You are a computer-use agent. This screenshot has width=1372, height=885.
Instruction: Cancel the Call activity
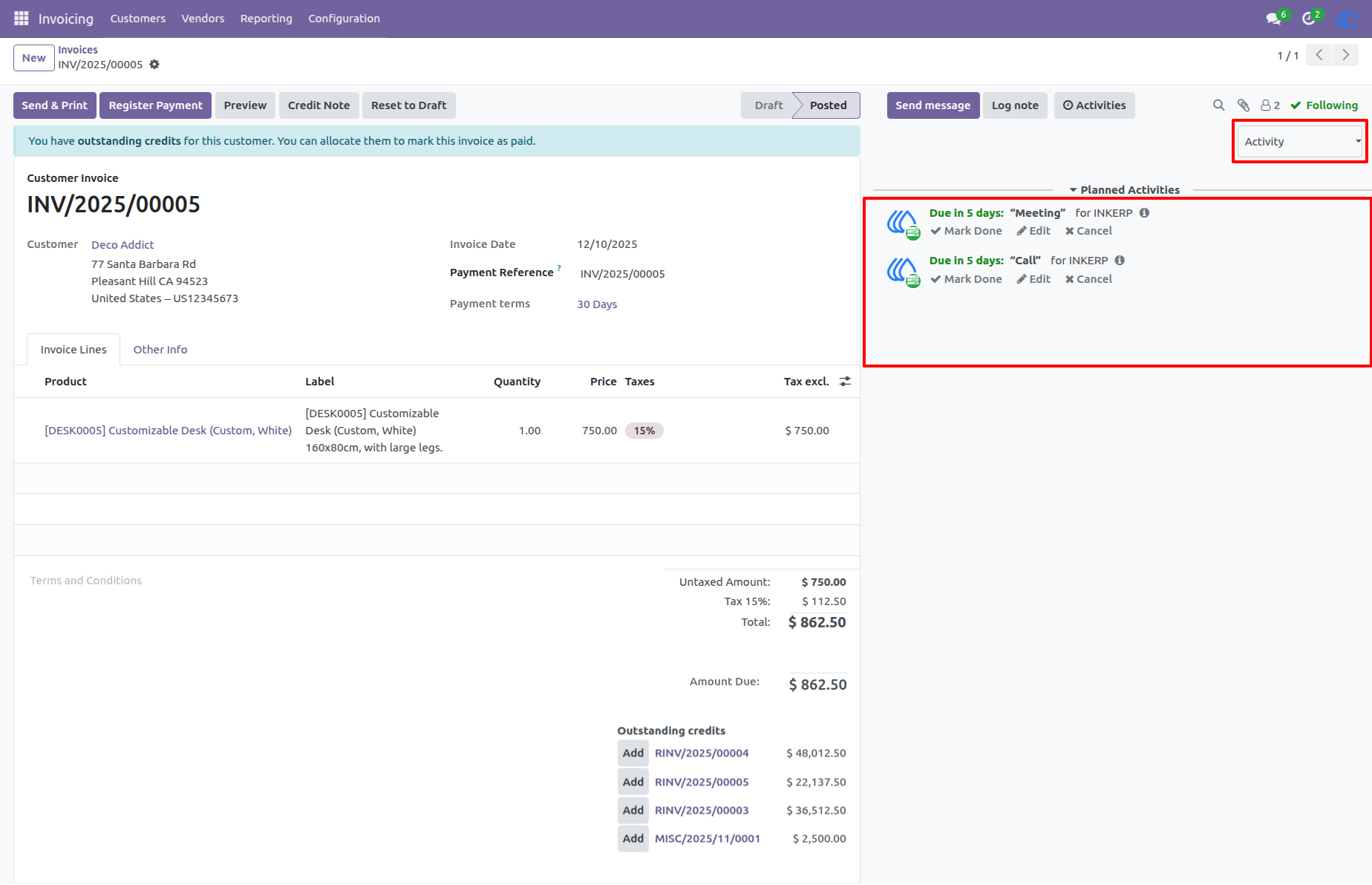1089,279
